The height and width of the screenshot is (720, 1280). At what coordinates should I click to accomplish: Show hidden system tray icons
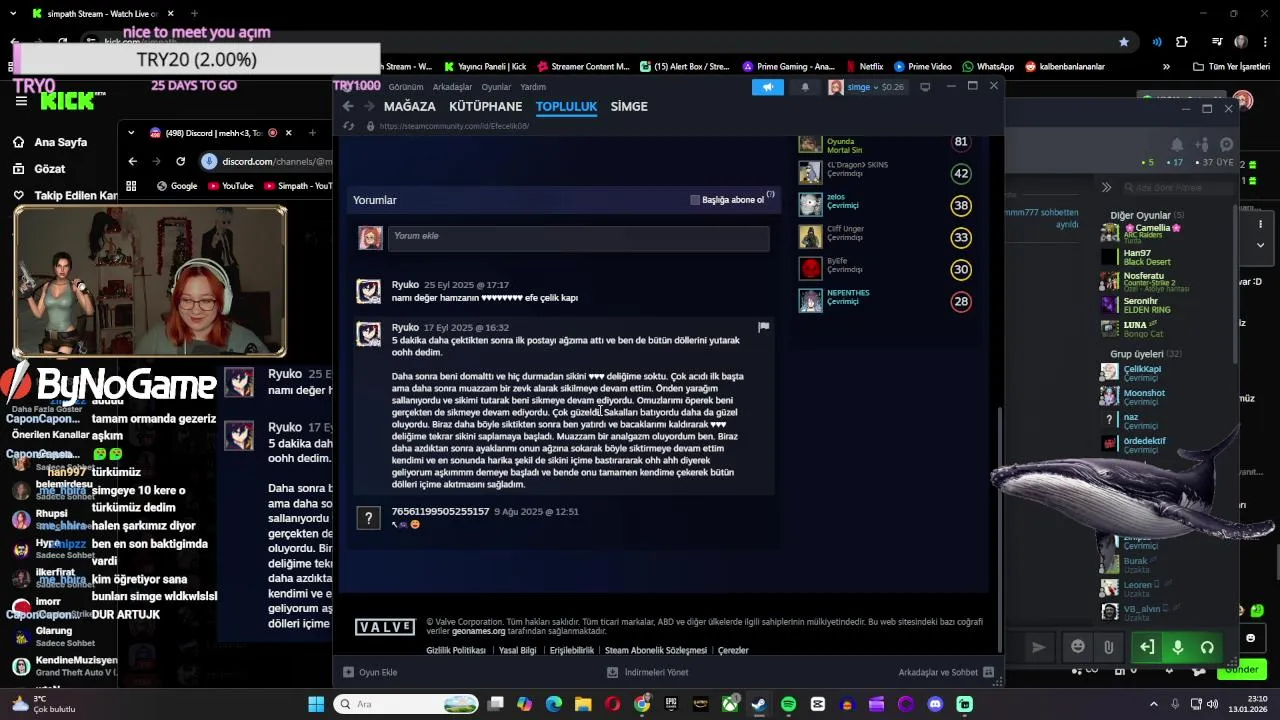(x=1153, y=704)
